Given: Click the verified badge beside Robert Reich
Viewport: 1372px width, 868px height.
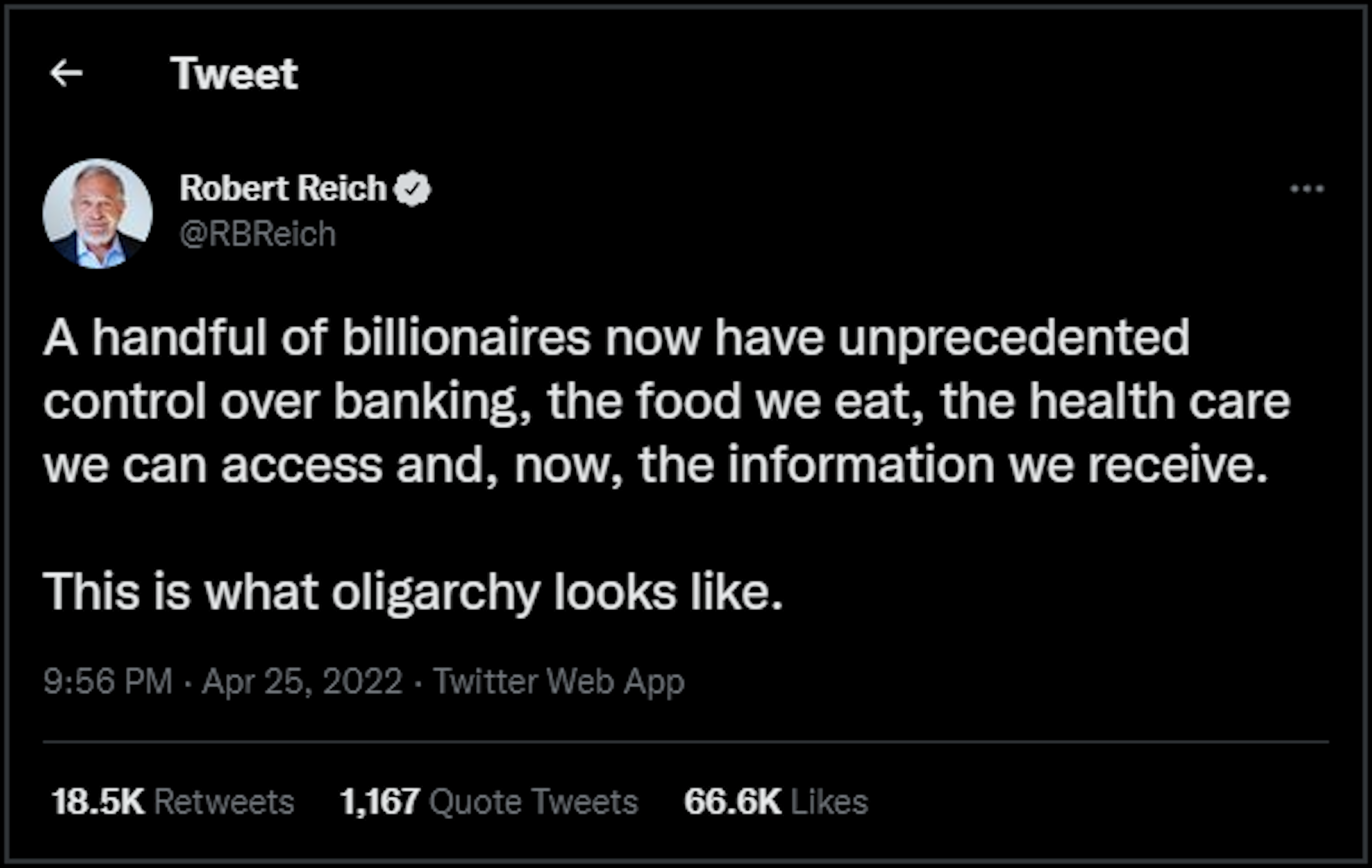Looking at the screenshot, I should [x=413, y=189].
